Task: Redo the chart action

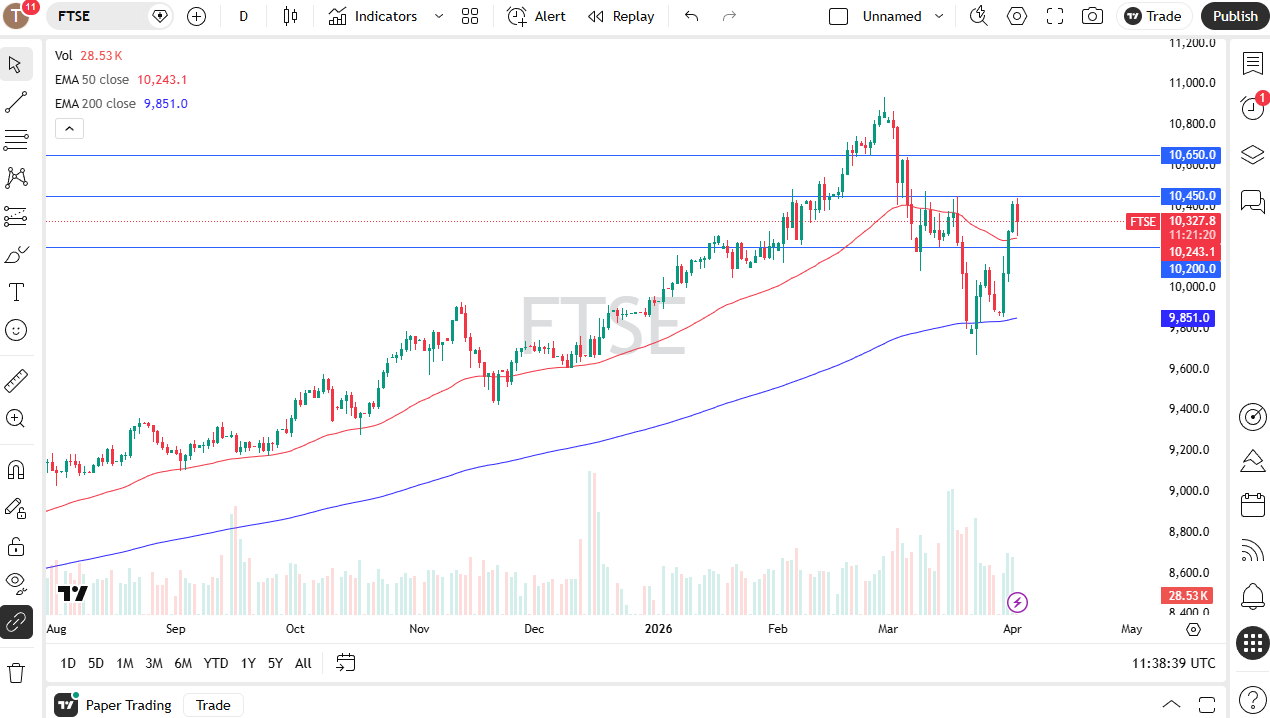Action: [x=729, y=16]
